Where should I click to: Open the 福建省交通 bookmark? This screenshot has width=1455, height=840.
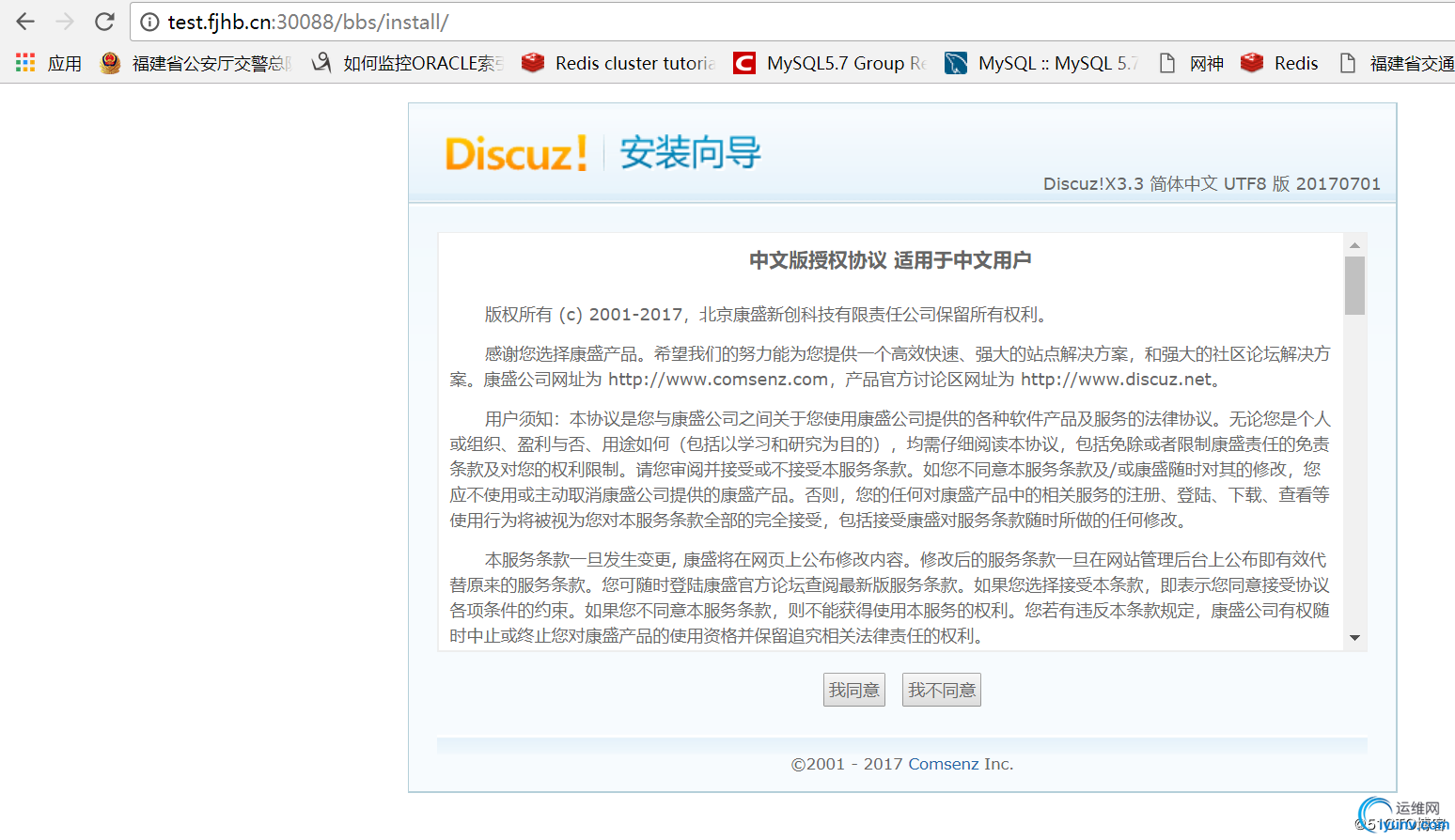point(1396,63)
